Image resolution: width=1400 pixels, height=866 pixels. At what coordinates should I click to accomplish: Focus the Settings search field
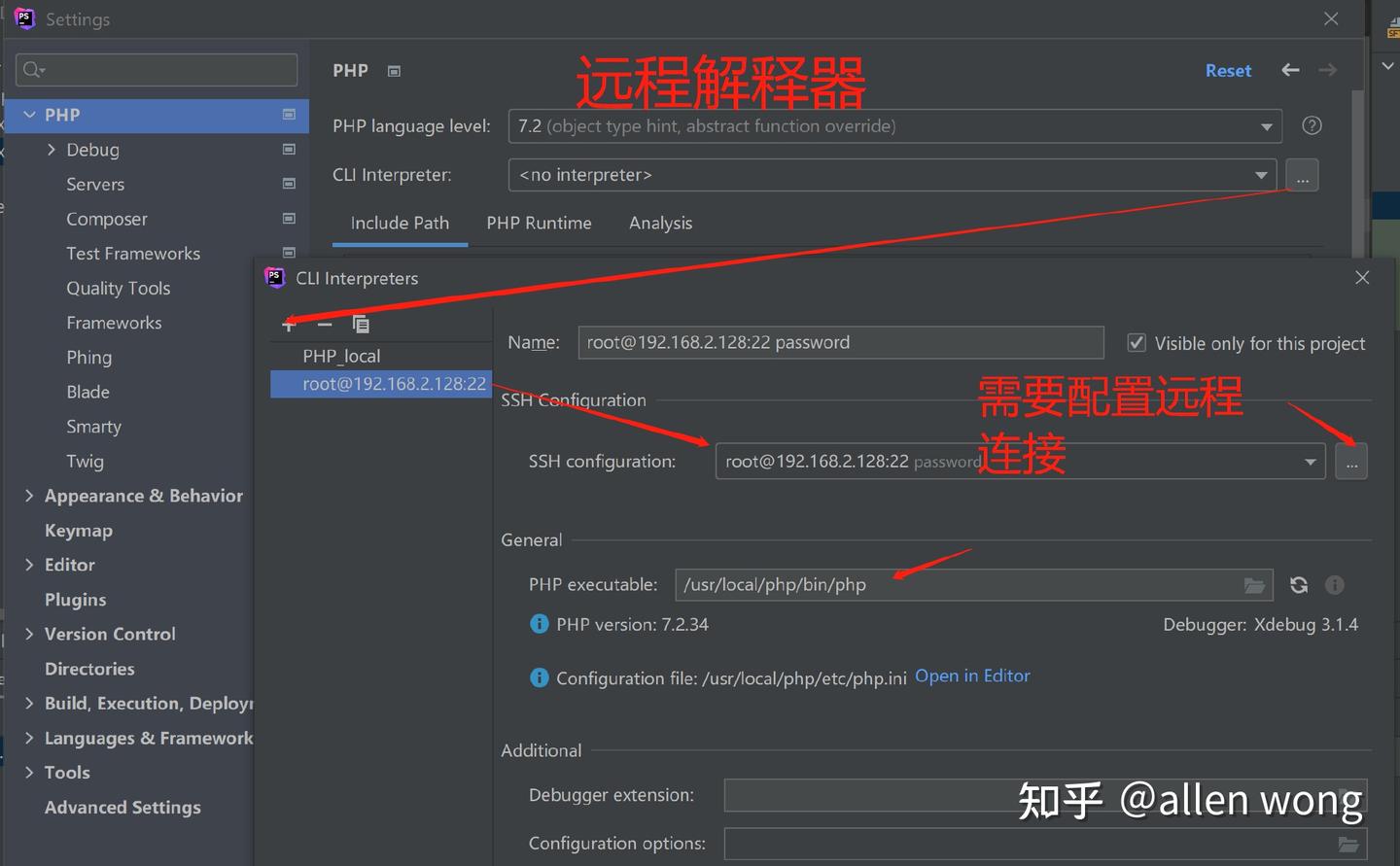pyautogui.click(x=157, y=70)
